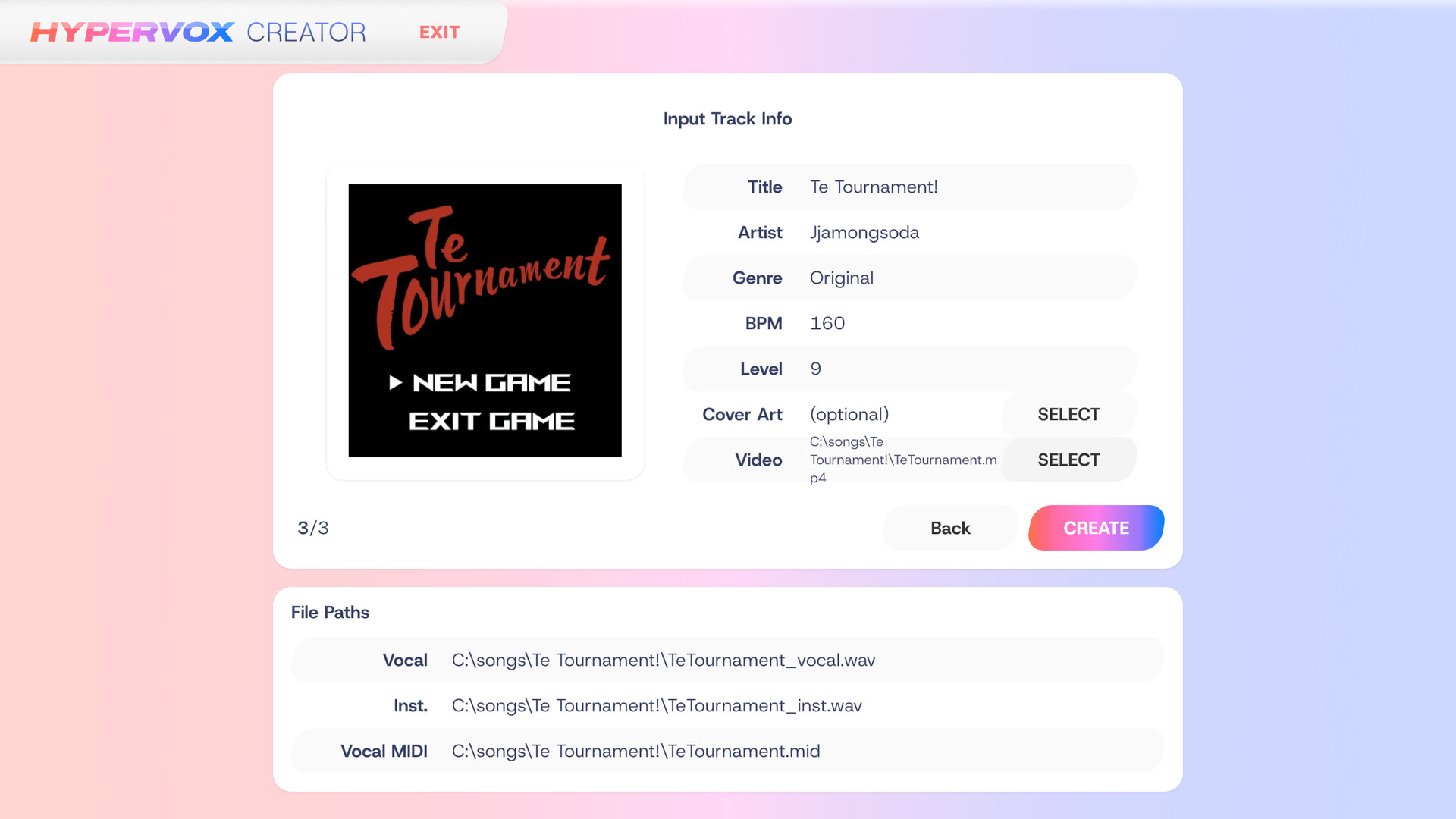Click the HYPERVOX CREATOR logo
1456x819 pixels.
197,32
